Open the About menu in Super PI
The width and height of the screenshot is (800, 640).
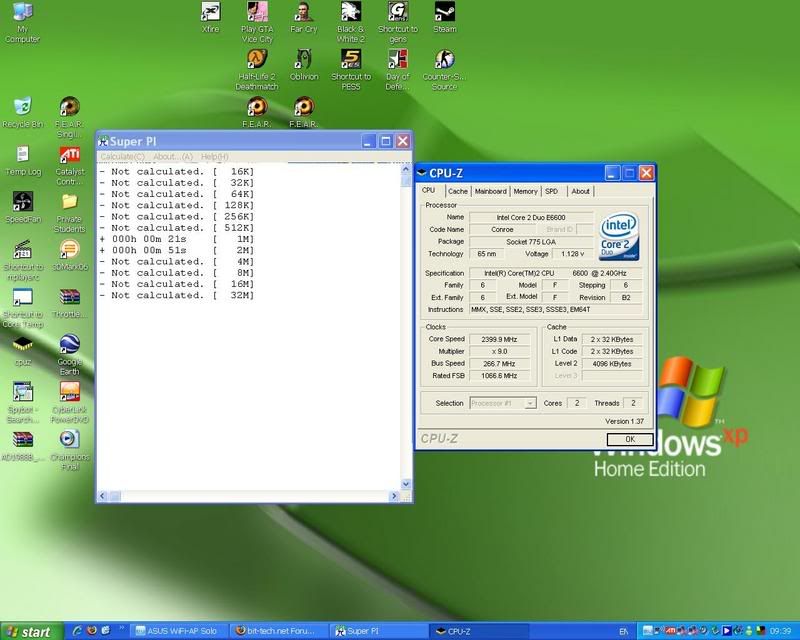(x=173, y=157)
